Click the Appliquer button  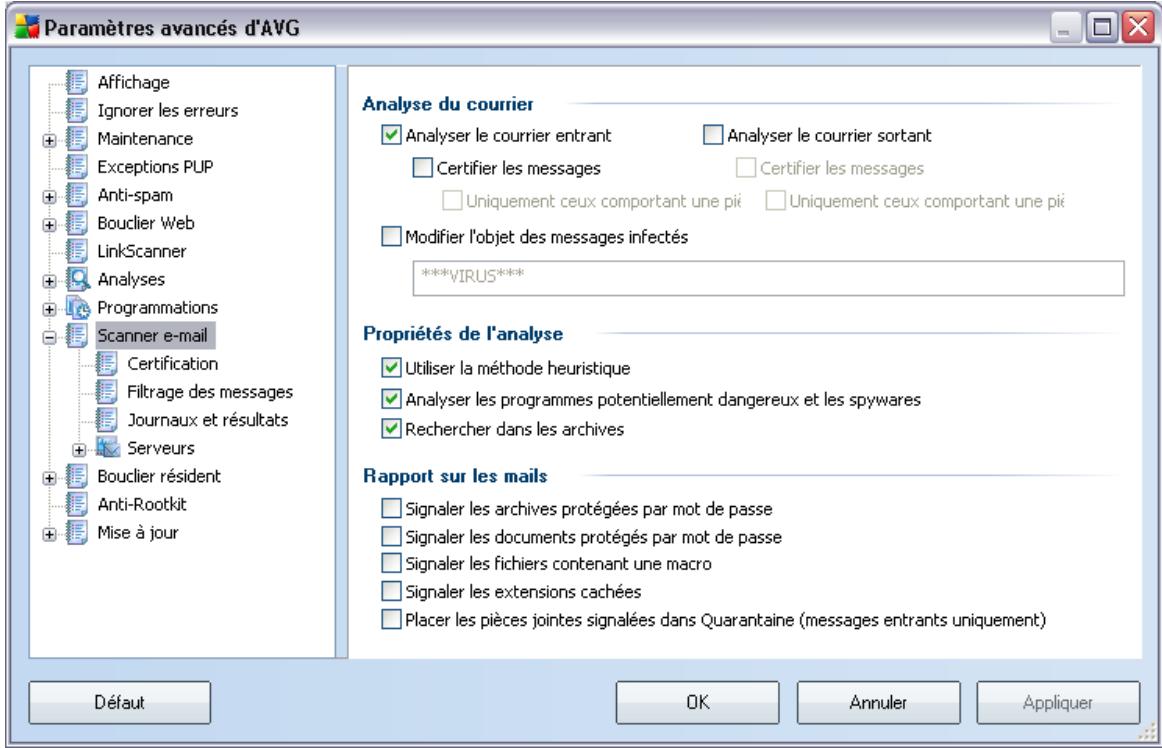point(1058,702)
